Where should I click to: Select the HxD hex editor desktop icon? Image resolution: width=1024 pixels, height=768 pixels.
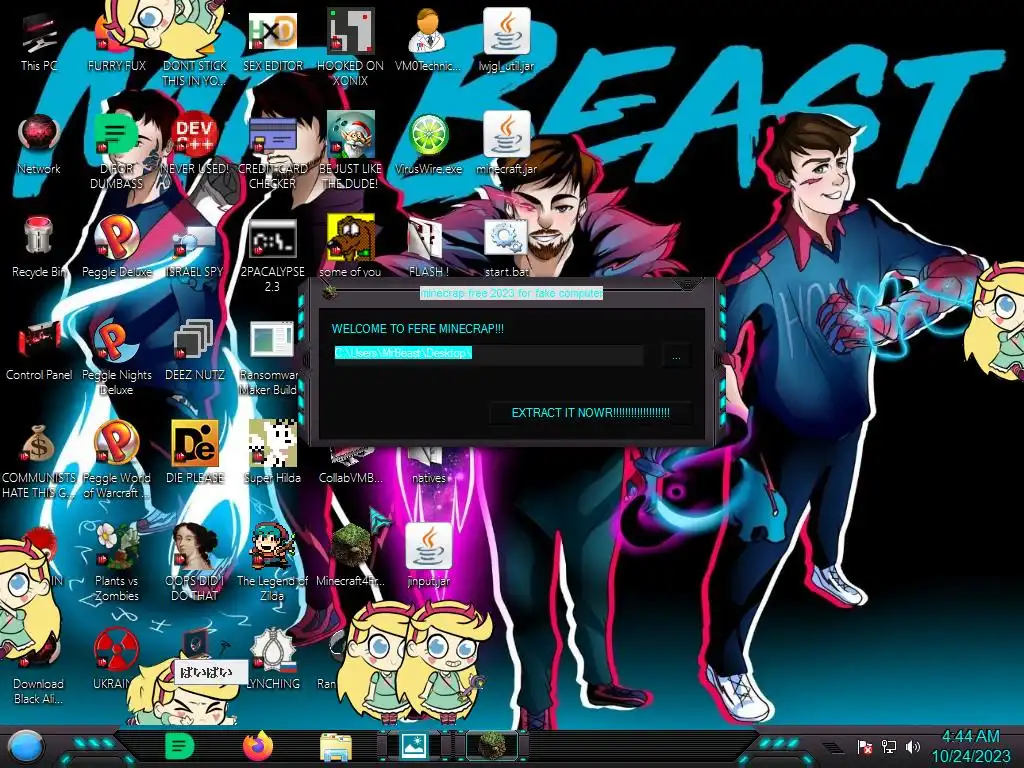pos(272,42)
